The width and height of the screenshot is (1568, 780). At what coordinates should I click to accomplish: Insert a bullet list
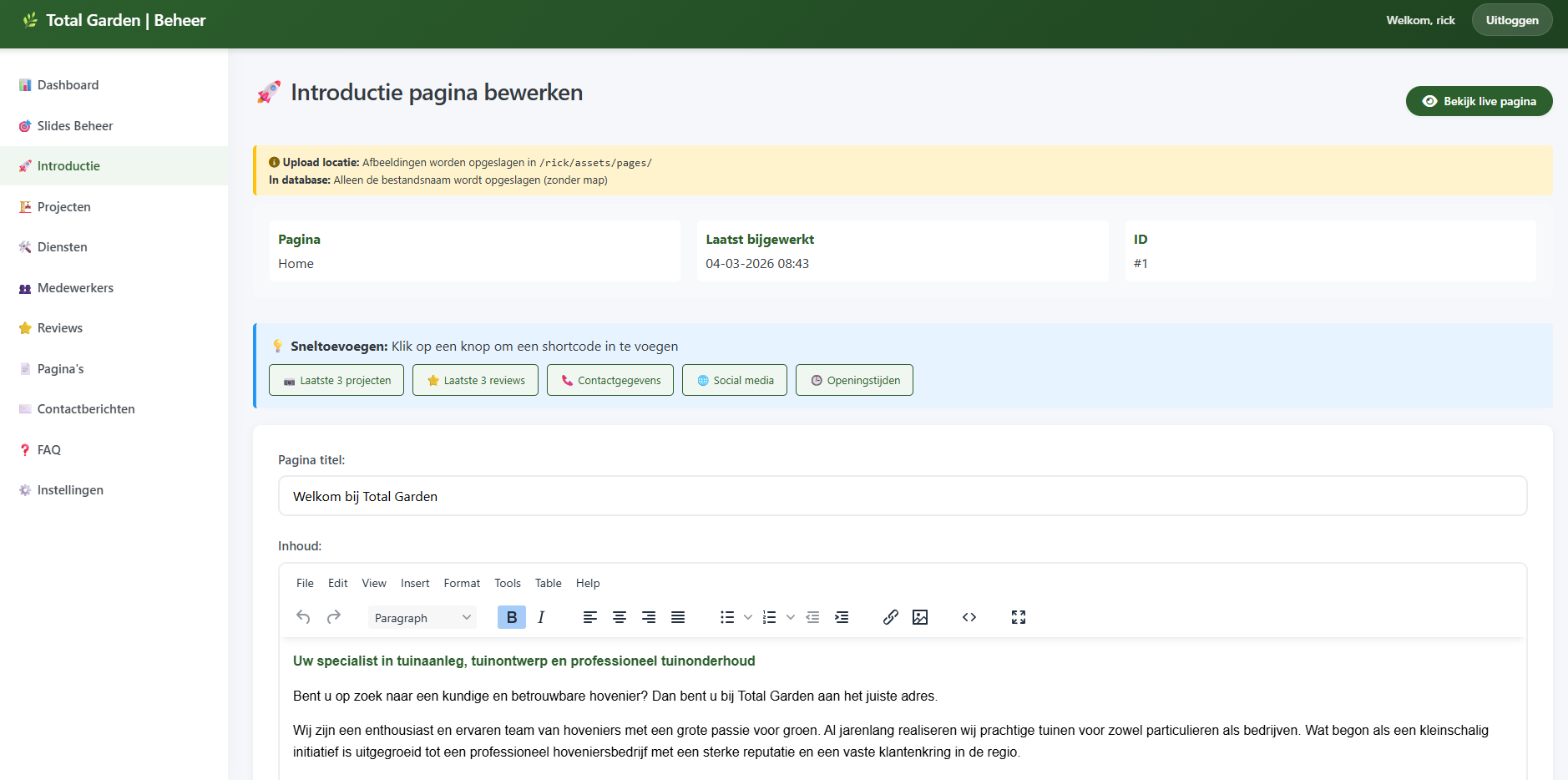click(x=727, y=617)
